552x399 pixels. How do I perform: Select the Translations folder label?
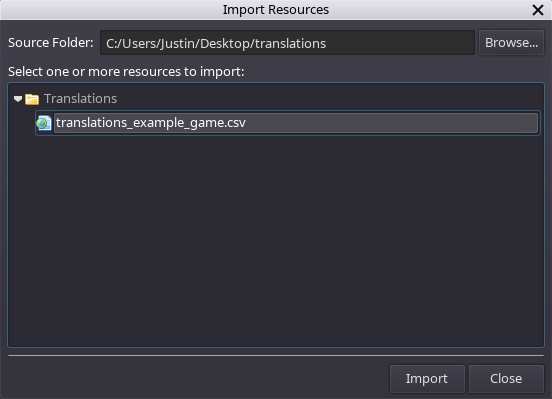(x=80, y=99)
